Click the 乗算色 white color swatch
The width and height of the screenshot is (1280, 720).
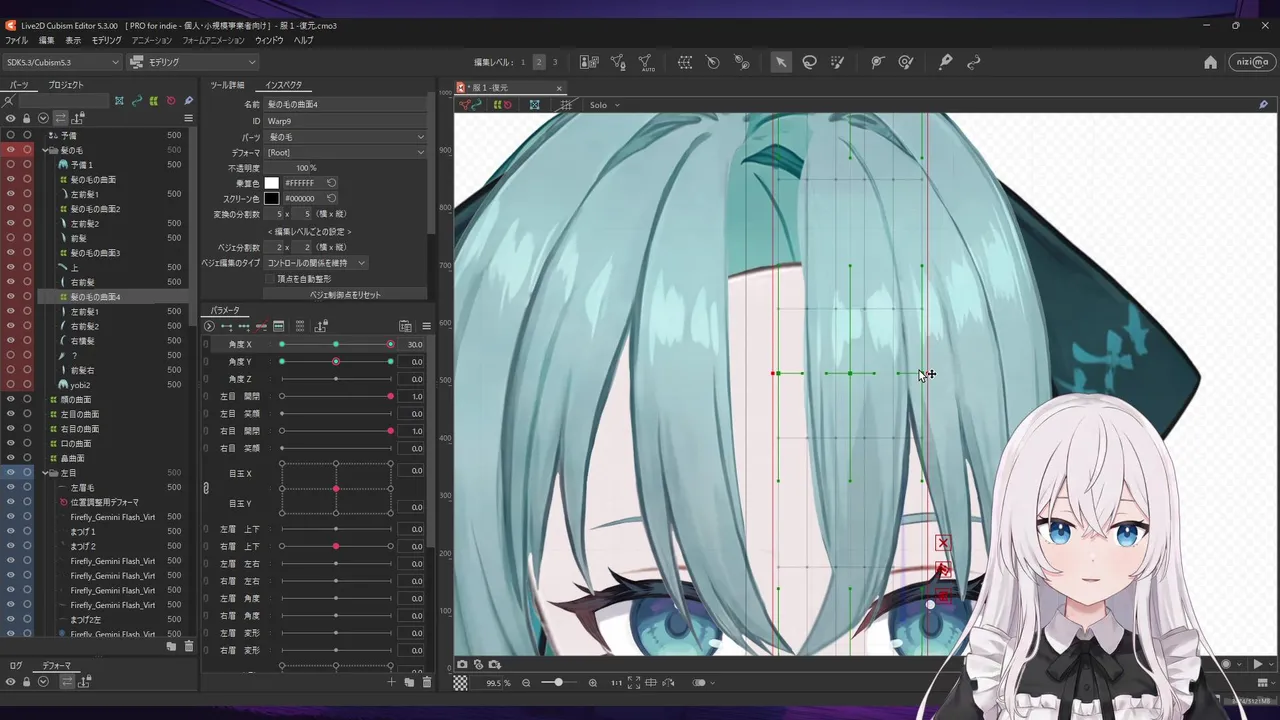coord(271,183)
